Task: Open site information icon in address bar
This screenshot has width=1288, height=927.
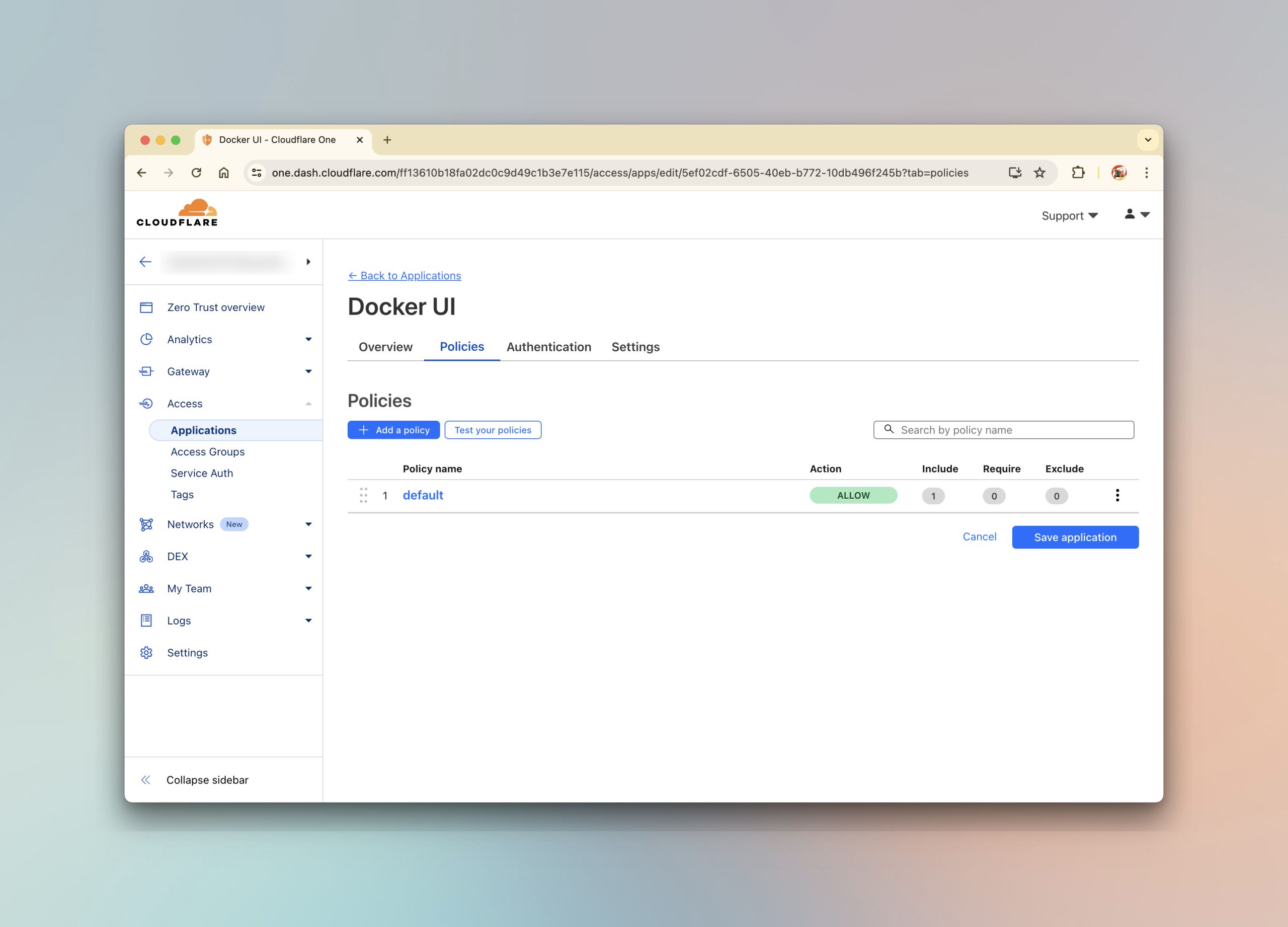Action: coord(257,173)
